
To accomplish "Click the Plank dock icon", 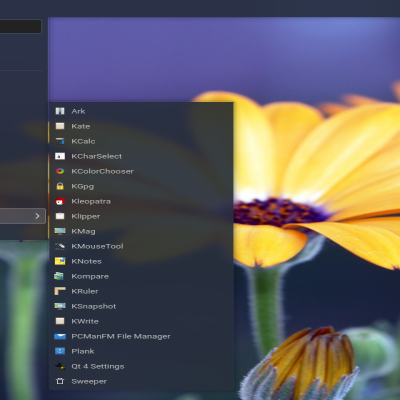I will coord(60,351).
